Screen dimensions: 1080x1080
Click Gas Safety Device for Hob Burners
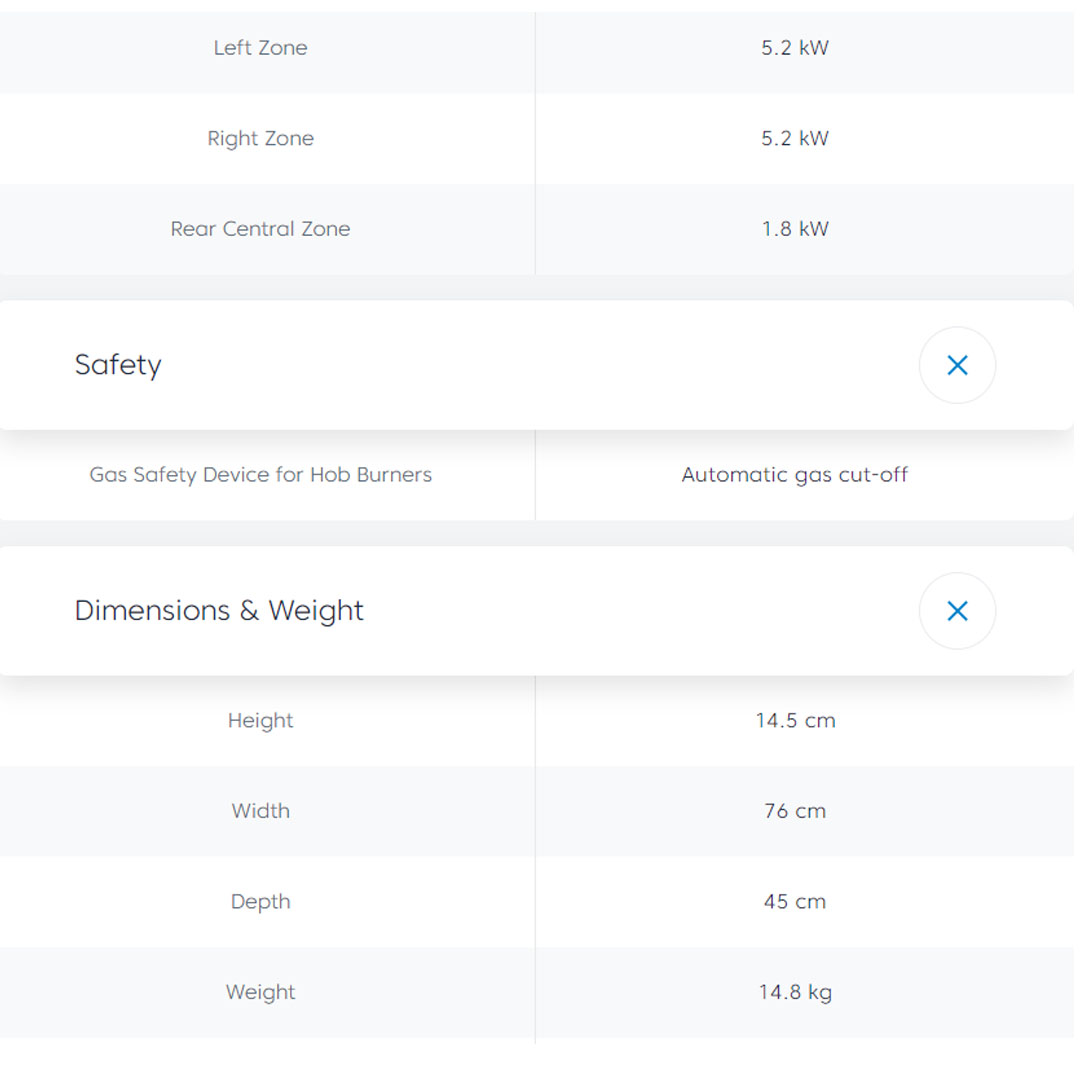[260, 475]
